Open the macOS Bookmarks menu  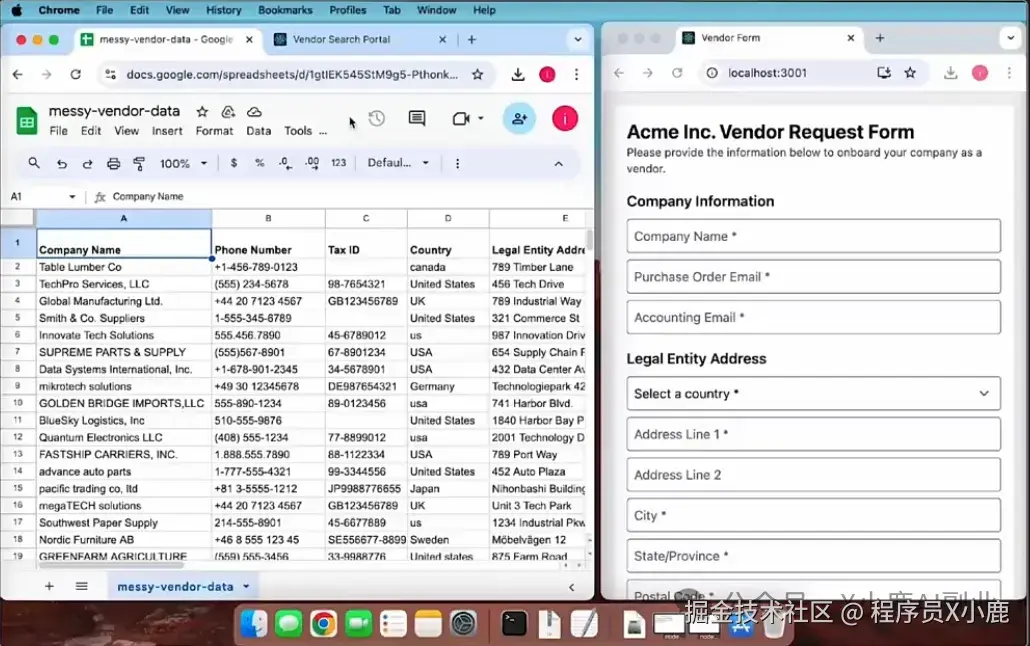coord(285,10)
